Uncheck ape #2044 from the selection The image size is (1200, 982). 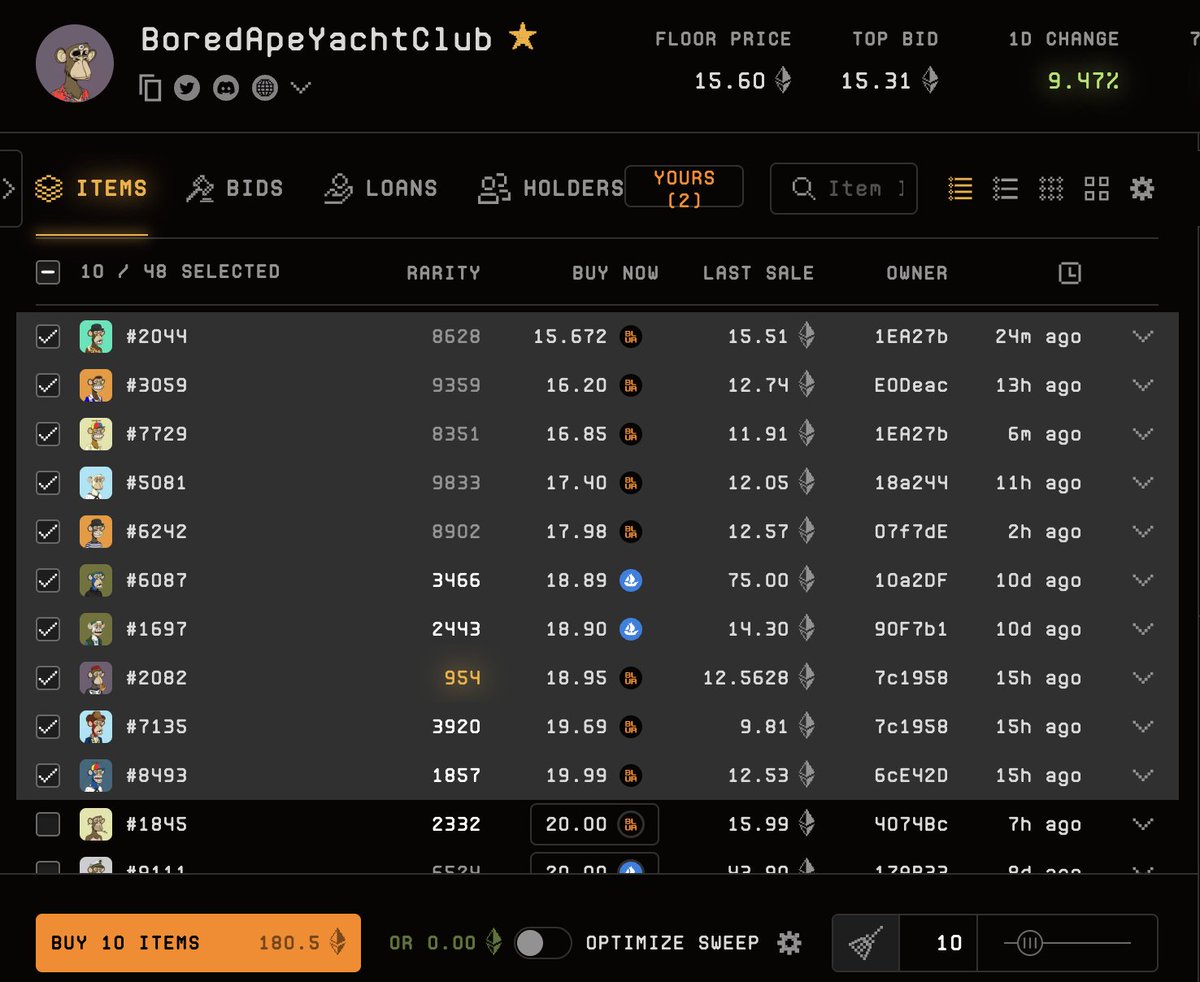(x=47, y=336)
